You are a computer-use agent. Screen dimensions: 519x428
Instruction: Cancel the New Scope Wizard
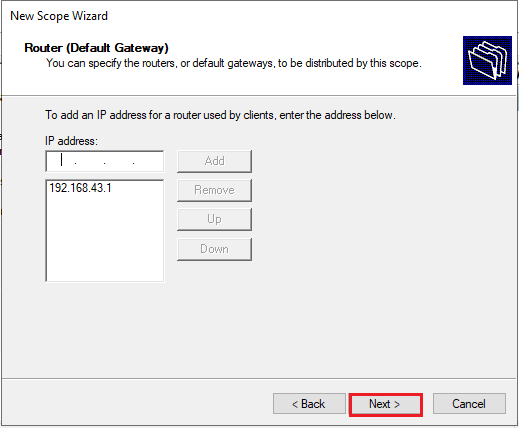click(469, 404)
